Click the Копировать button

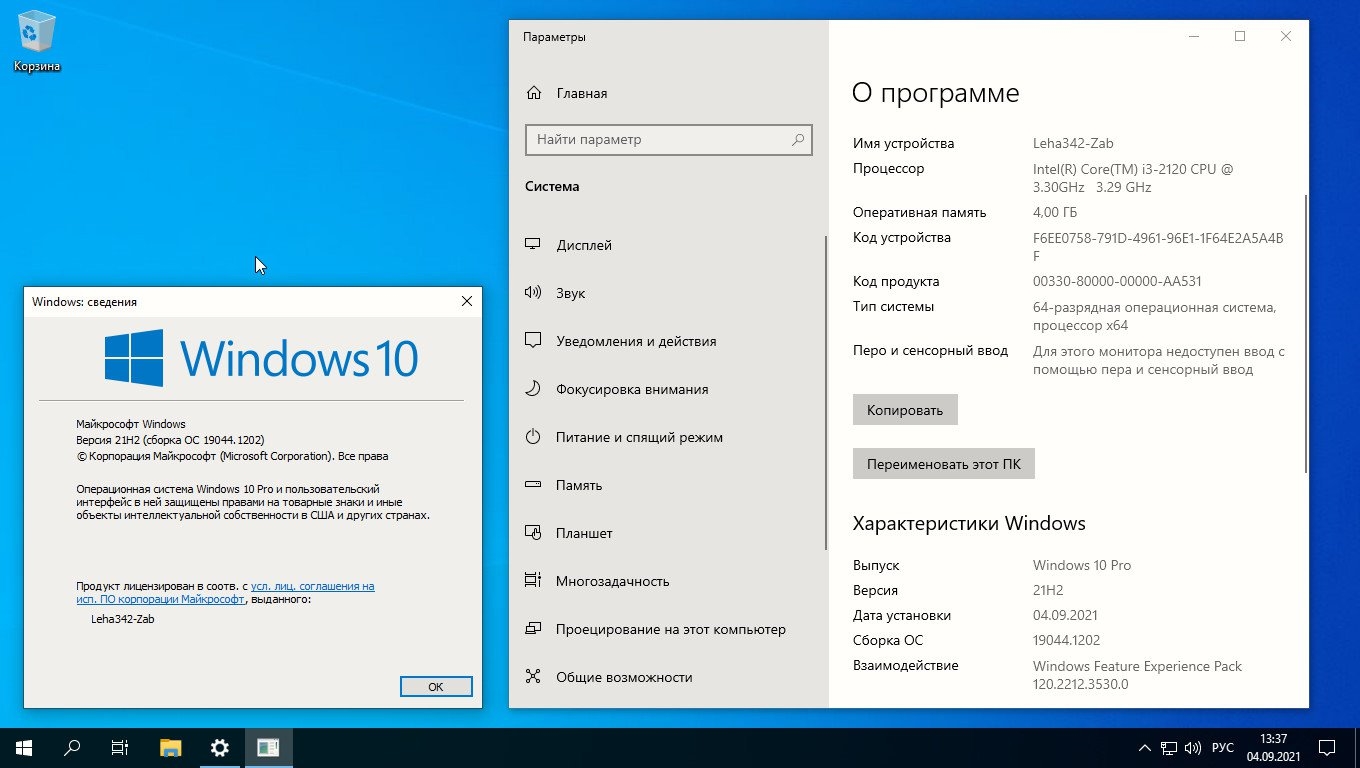click(905, 410)
